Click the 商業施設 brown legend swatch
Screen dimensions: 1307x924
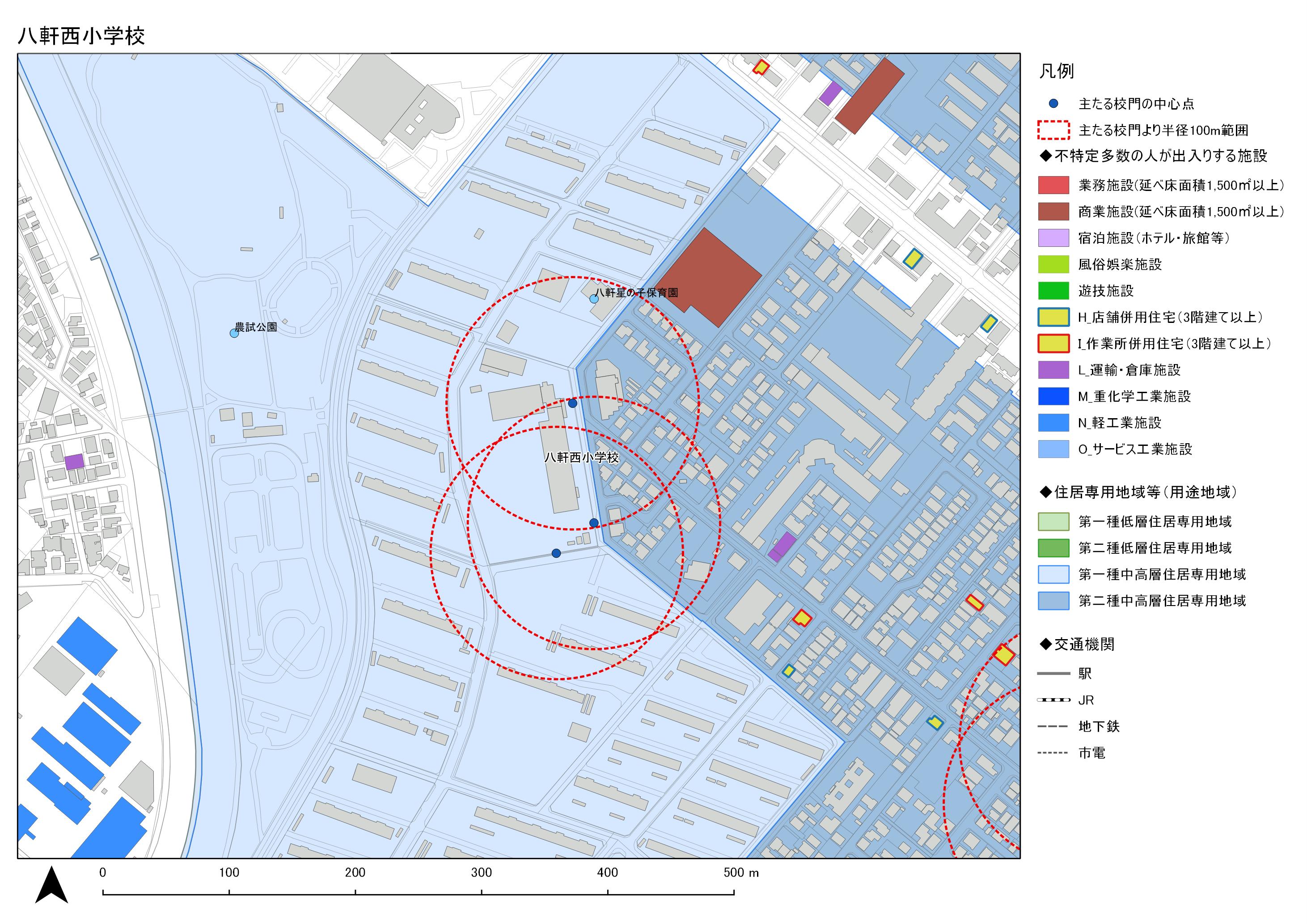coord(1053,212)
